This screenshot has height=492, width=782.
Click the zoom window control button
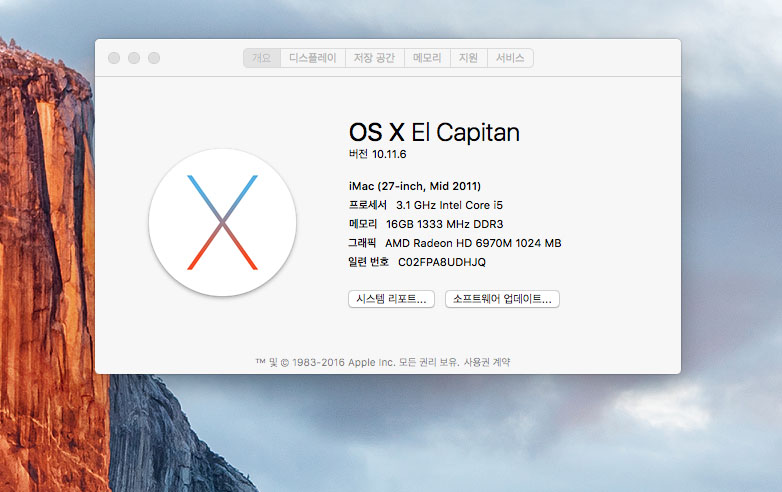pos(154,58)
